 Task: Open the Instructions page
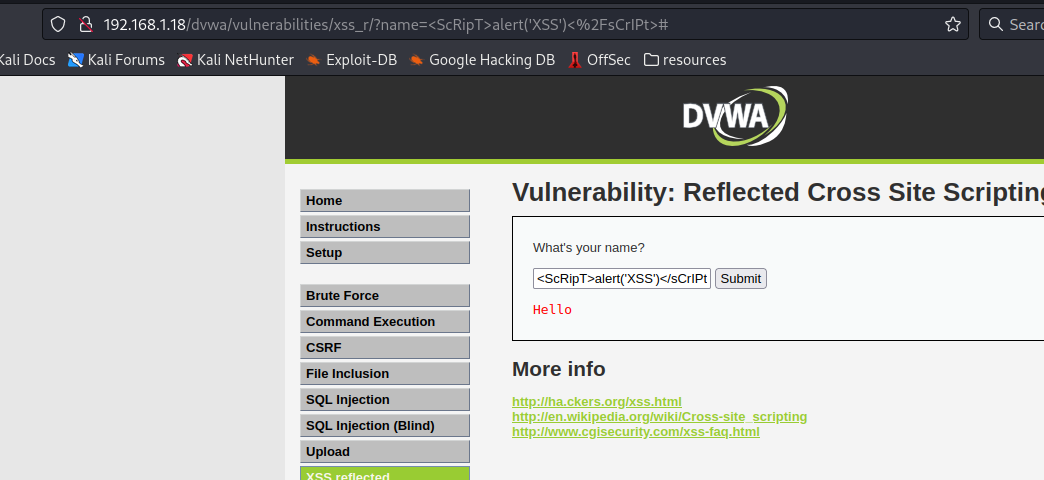[384, 227]
